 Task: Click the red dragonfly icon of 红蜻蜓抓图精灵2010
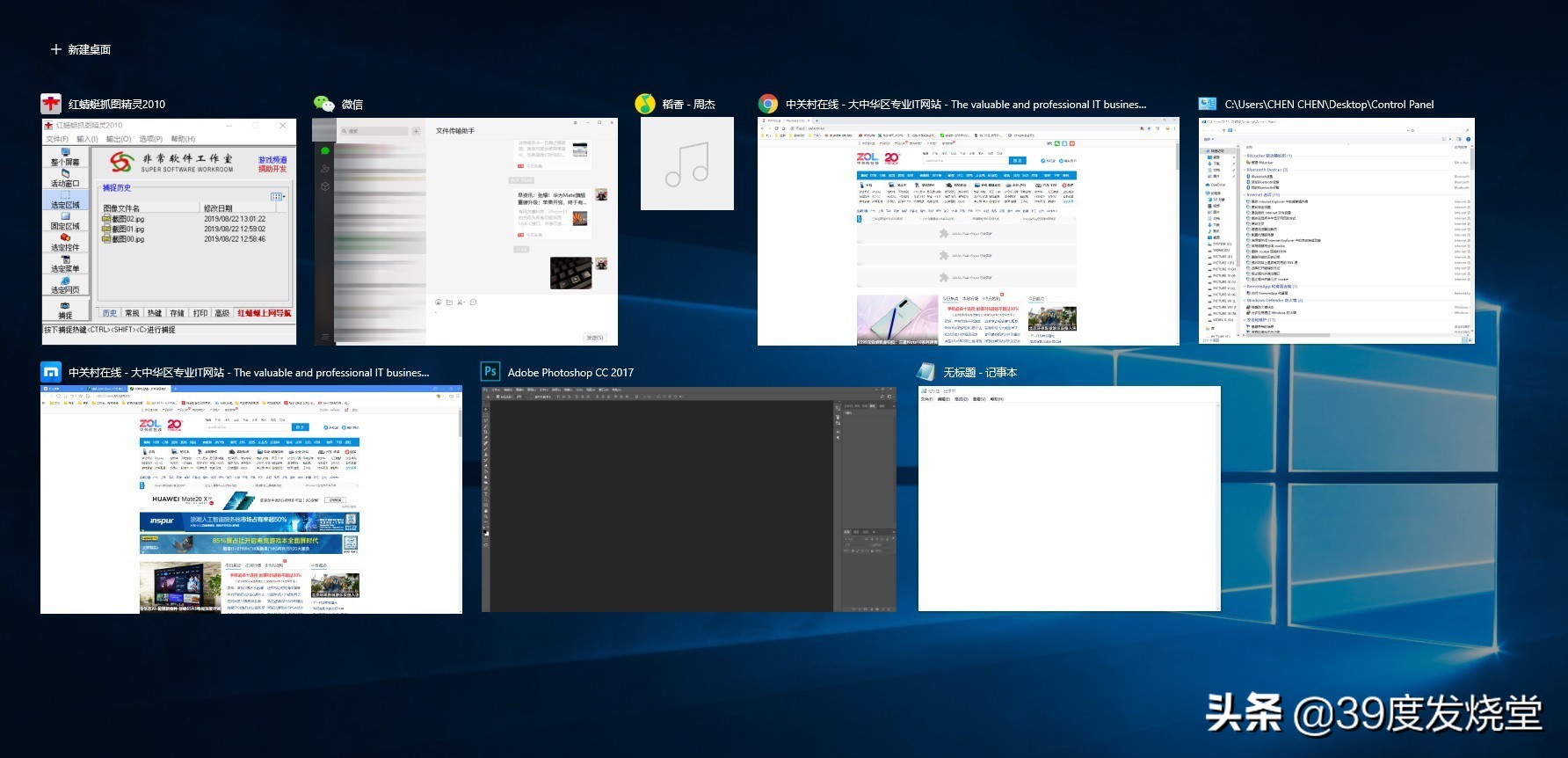click(51, 104)
